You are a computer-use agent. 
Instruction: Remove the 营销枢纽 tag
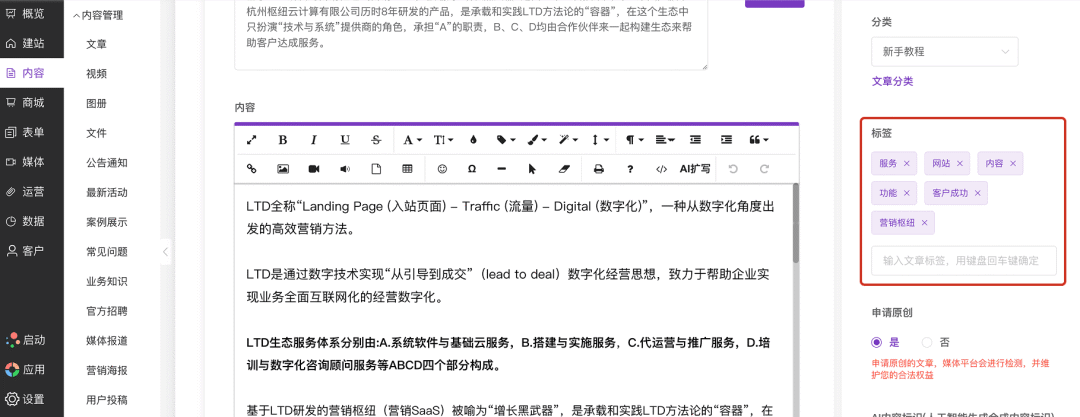(924, 223)
